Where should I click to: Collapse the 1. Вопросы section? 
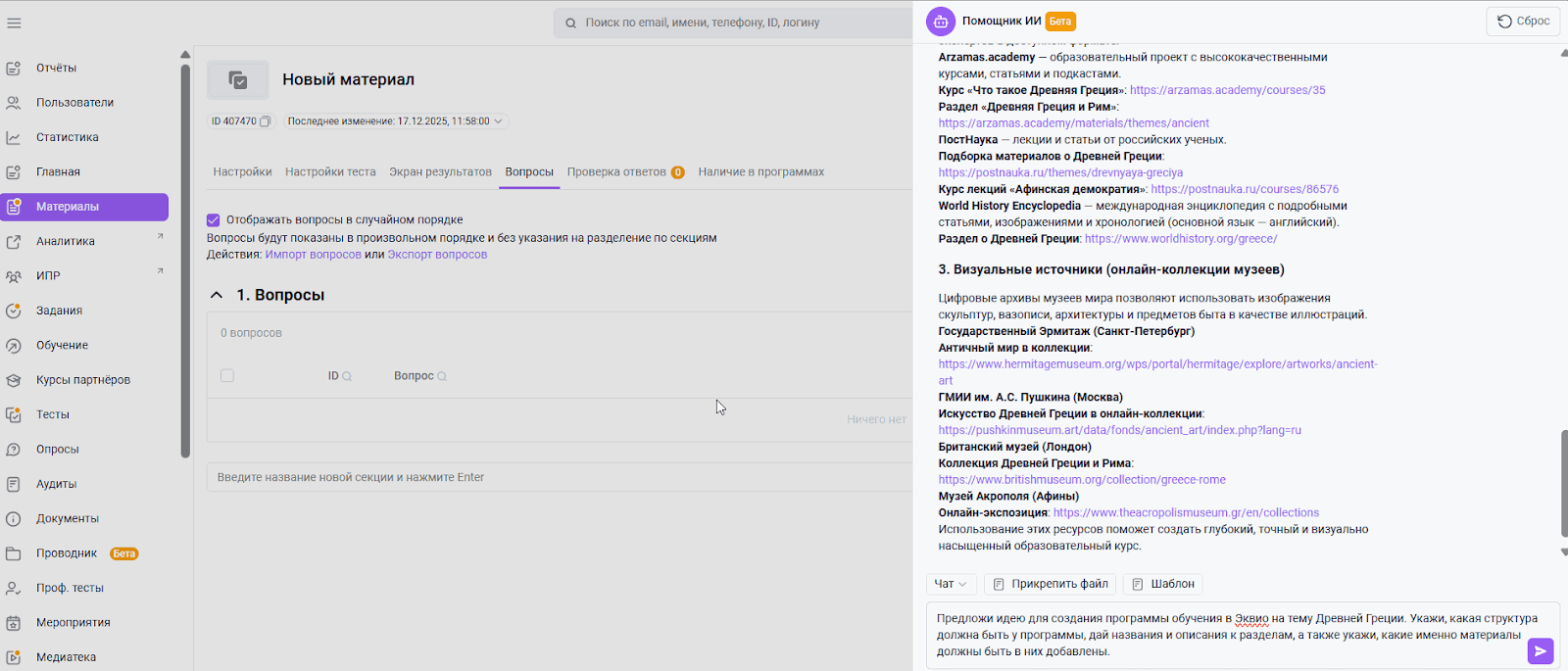[x=217, y=295]
